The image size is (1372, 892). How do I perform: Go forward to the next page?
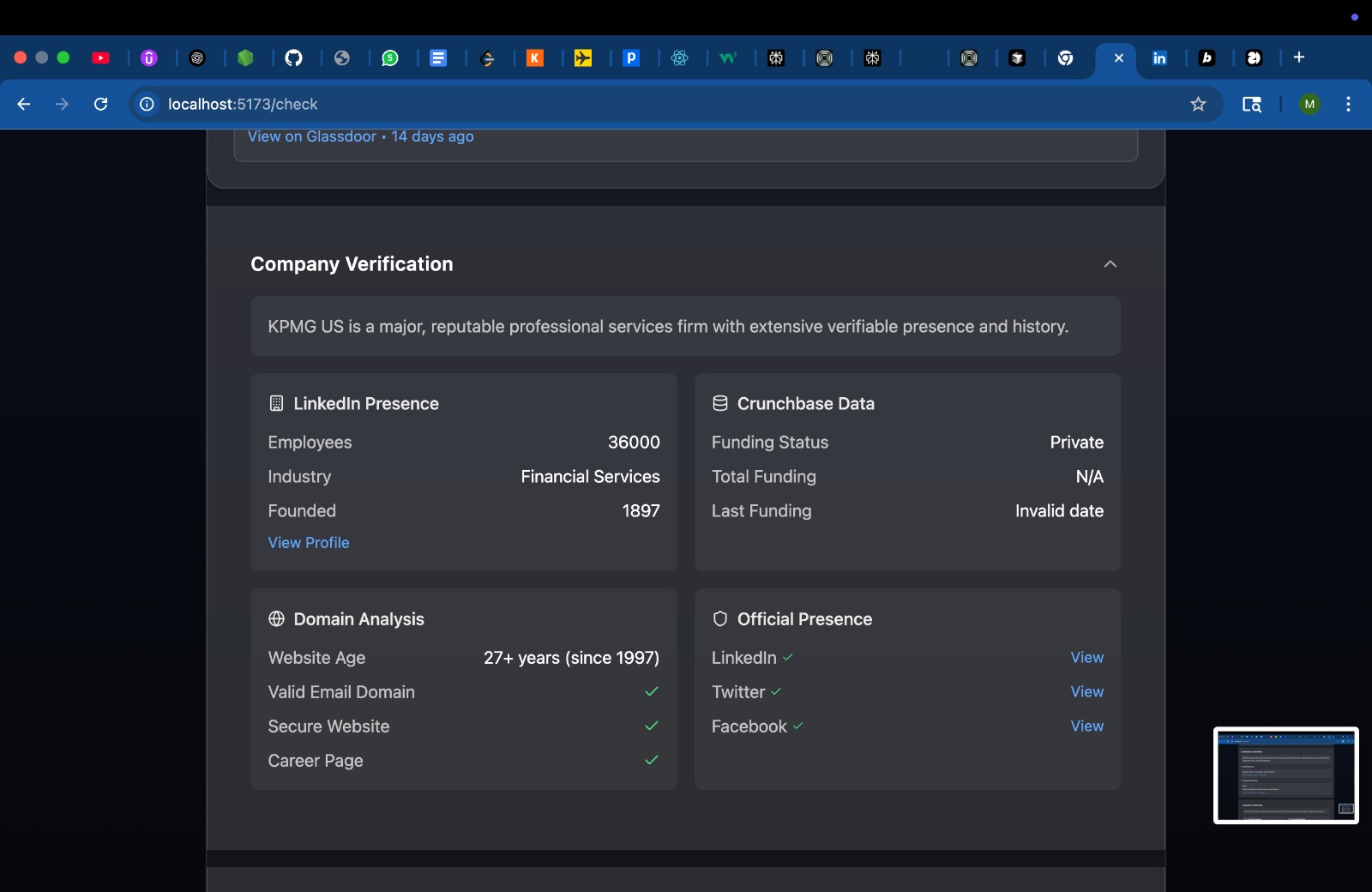(x=62, y=104)
